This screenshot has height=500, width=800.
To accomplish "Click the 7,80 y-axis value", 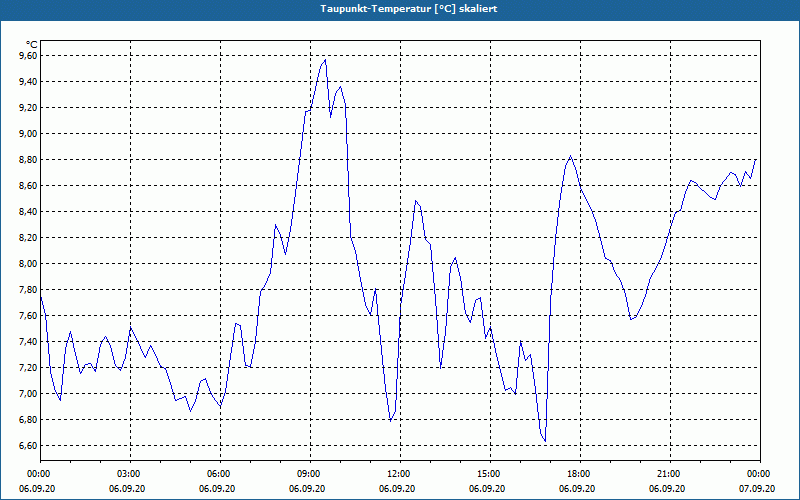I will click(27, 290).
